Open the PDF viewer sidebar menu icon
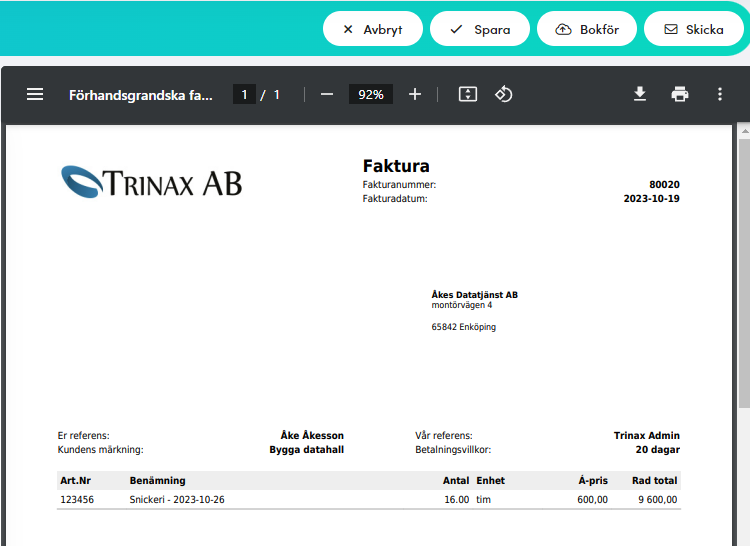The image size is (750, 546). click(35, 94)
